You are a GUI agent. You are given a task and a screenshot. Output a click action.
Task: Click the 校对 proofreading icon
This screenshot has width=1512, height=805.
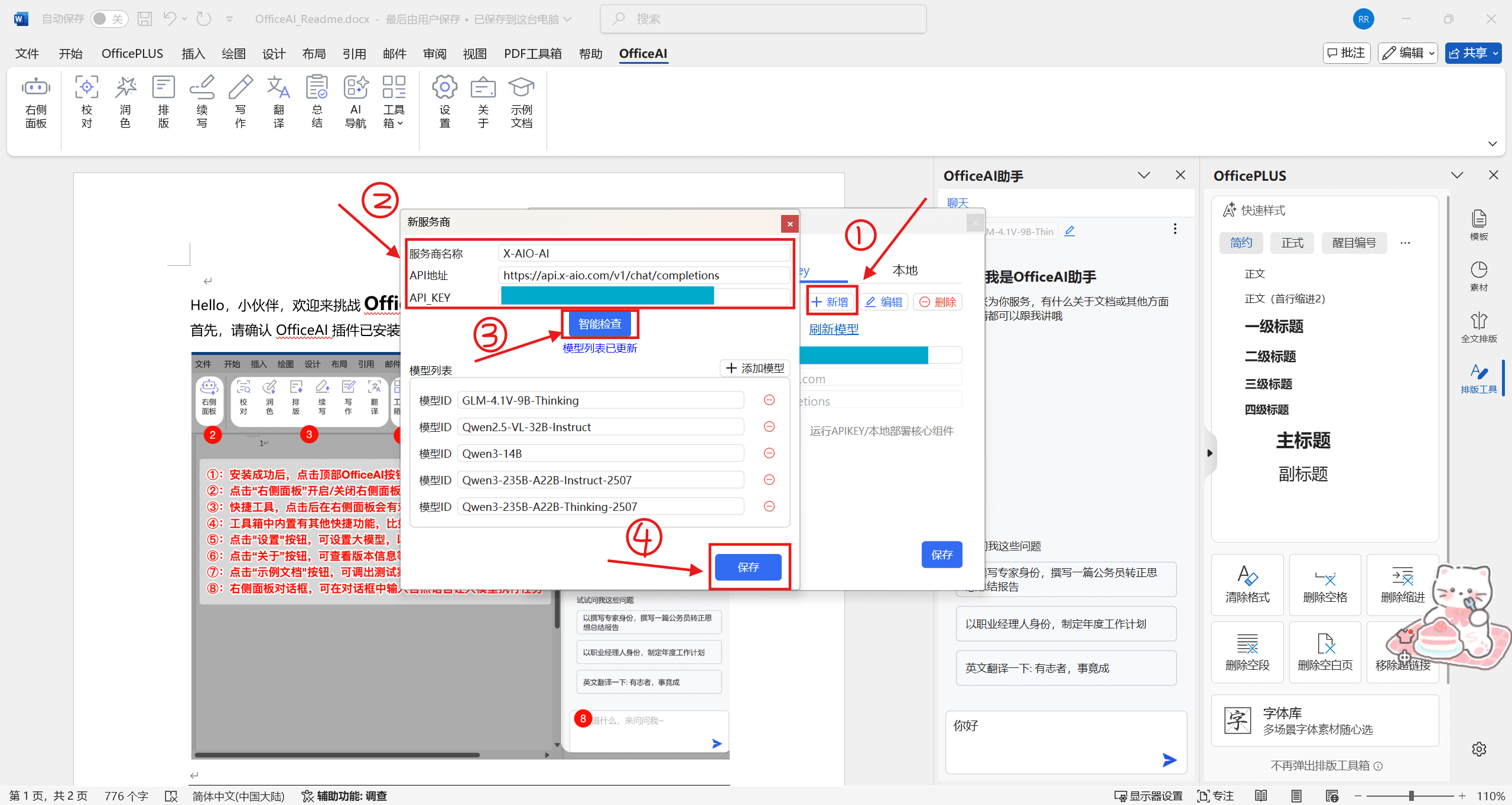[x=86, y=101]
